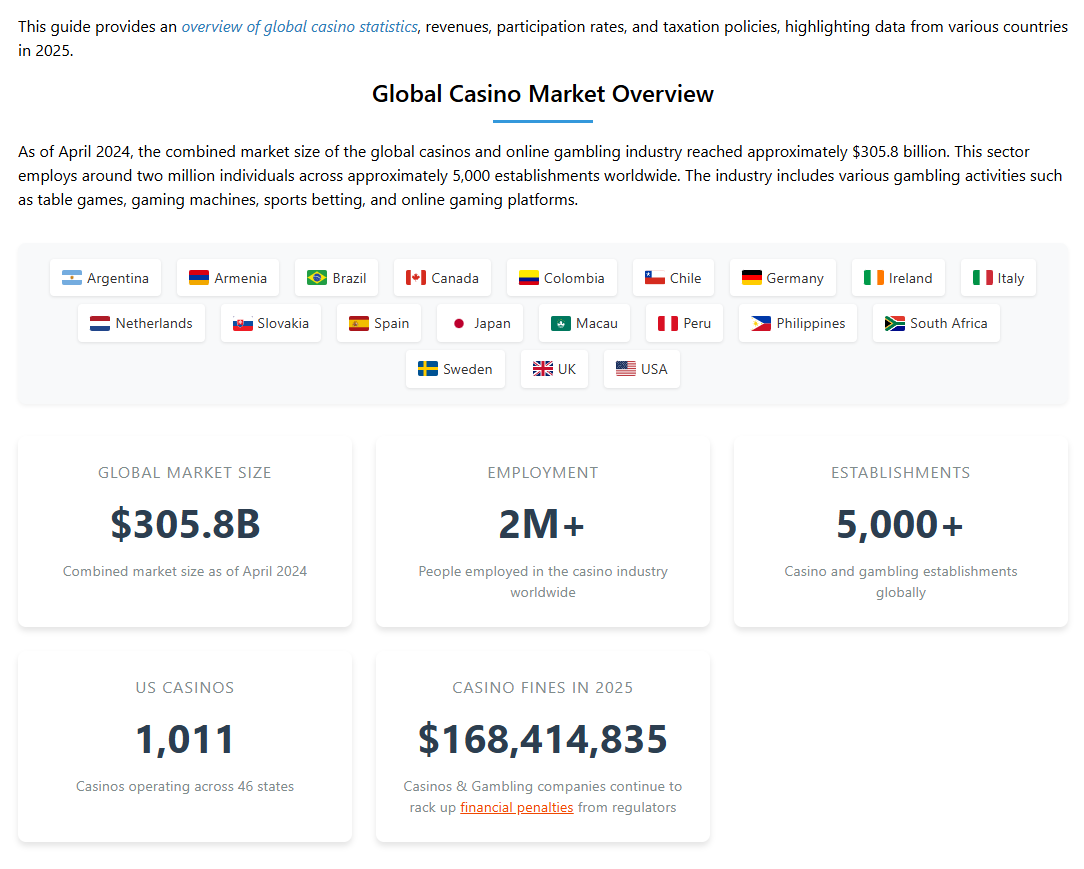Follow the financial penalties link
Screen dimensions: 1084x869
point(516,807)
